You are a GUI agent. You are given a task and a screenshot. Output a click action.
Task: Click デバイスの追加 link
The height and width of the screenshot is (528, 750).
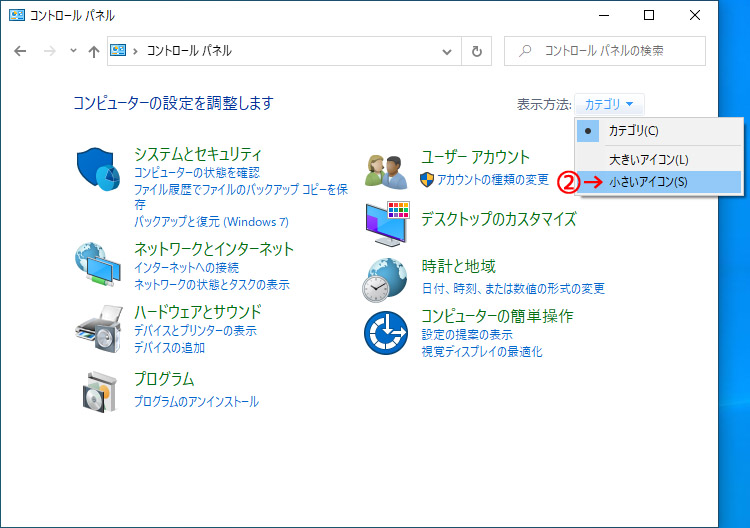point(169,348)
